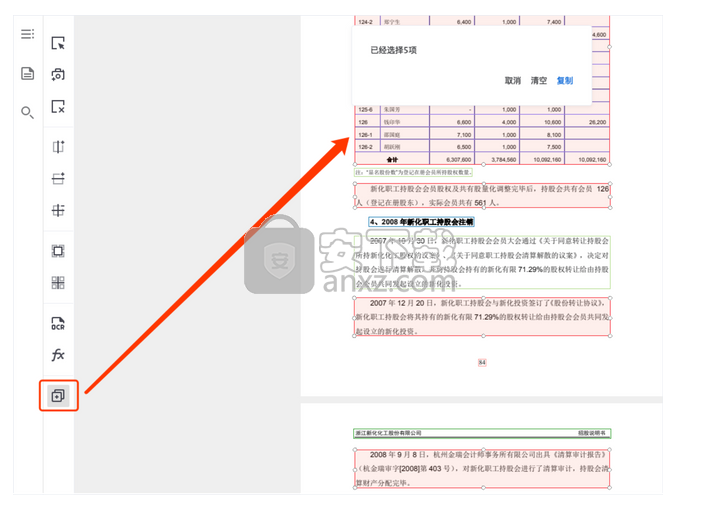Viewport: 705px width, 511px height.
Task: Click row label 126-1 in table
Action: (365, 135)
